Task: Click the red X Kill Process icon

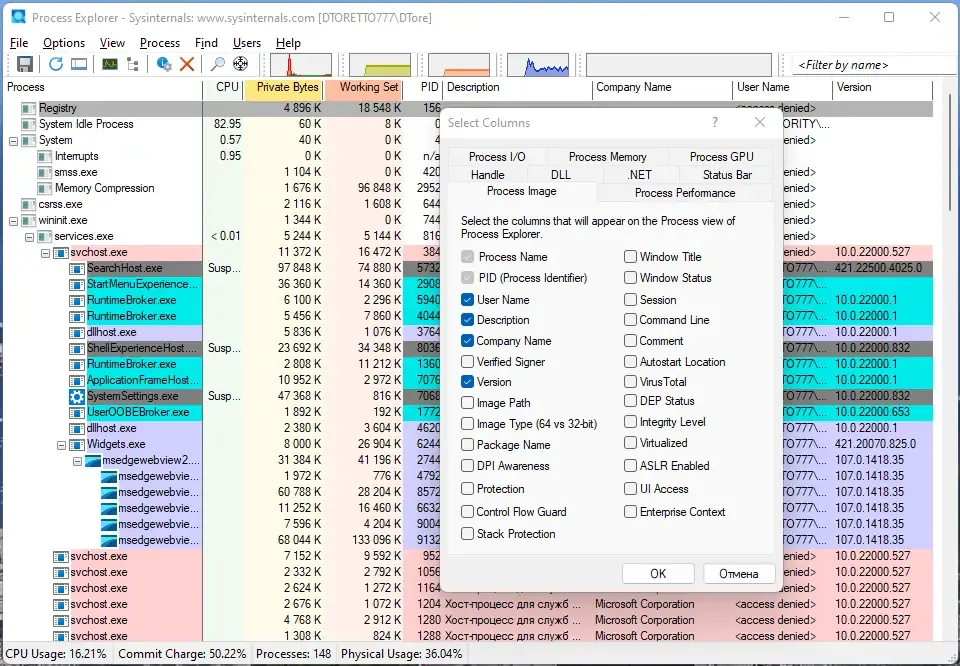Action: 187,64
